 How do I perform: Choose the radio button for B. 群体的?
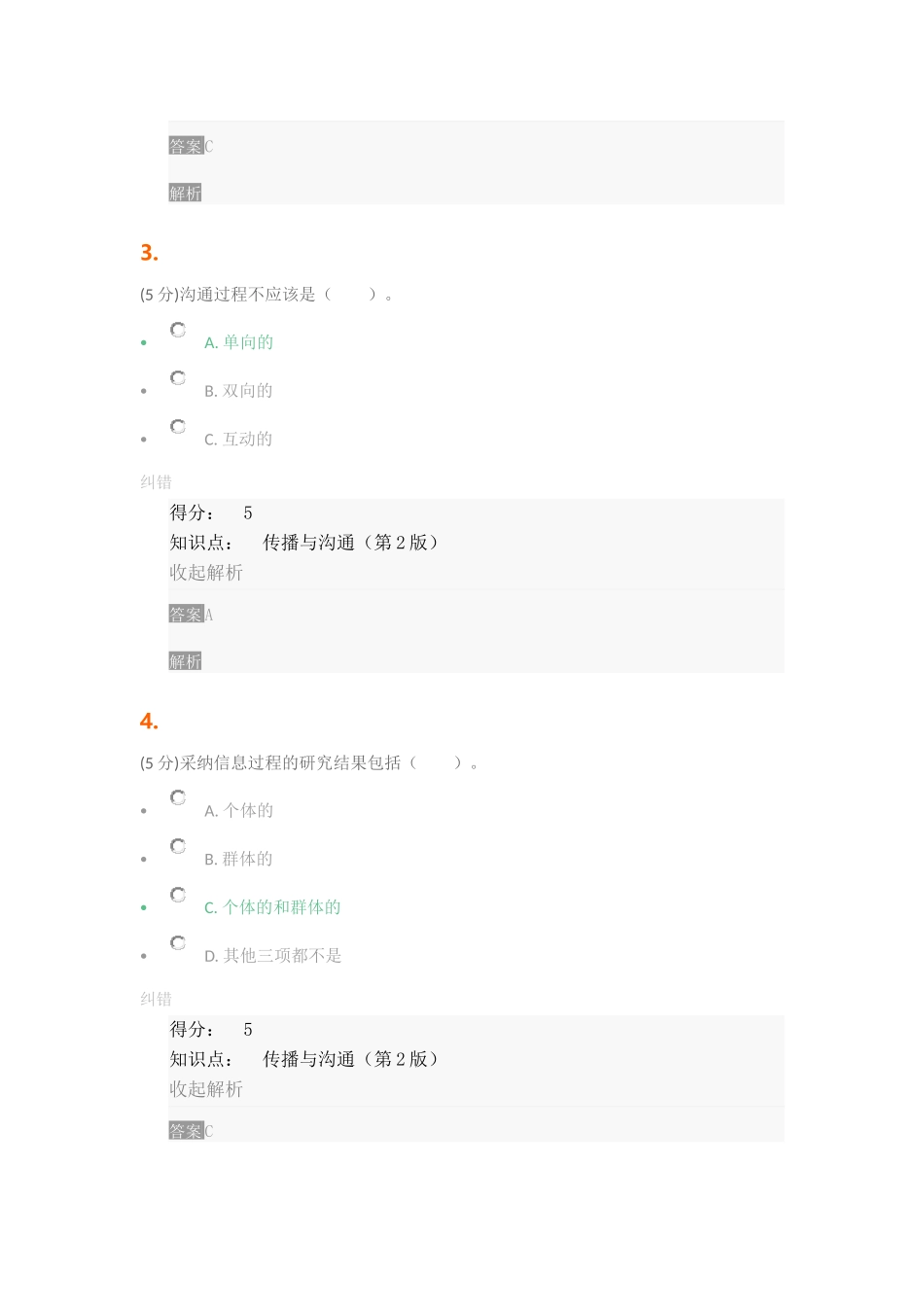point(178,847)
